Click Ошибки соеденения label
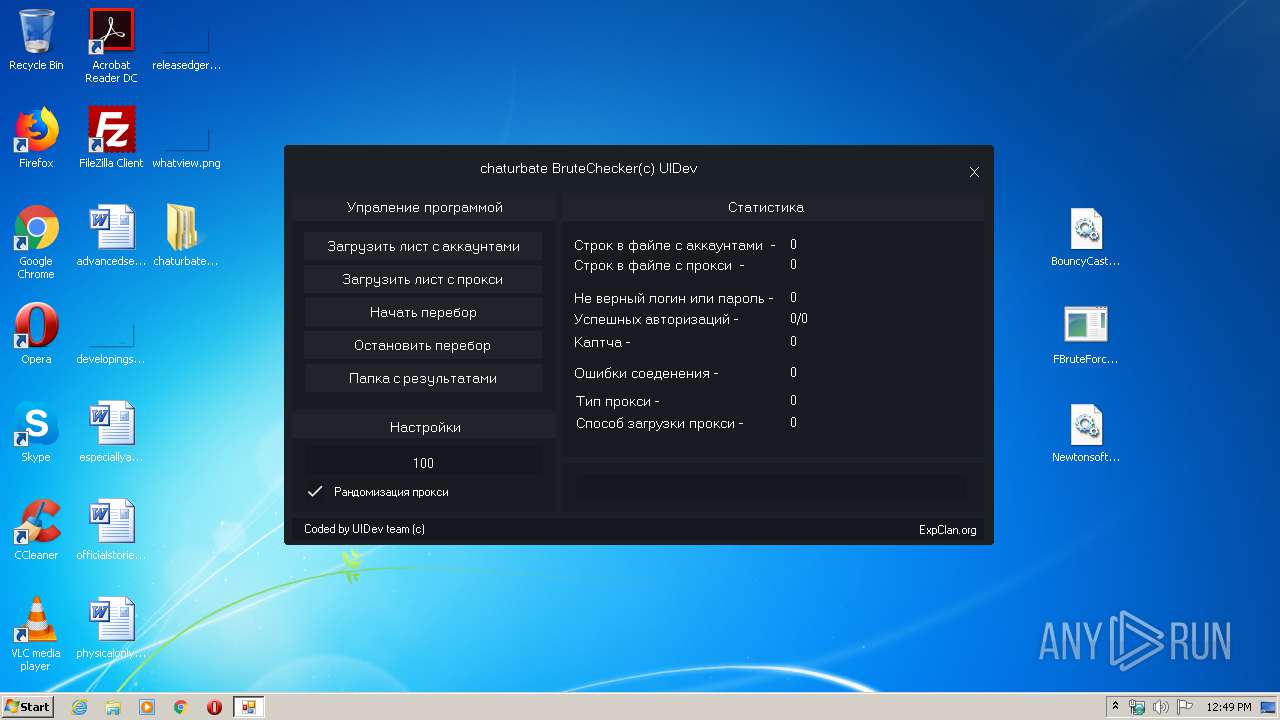This screenshot has width=1280, height=720. tap(646, 373)
